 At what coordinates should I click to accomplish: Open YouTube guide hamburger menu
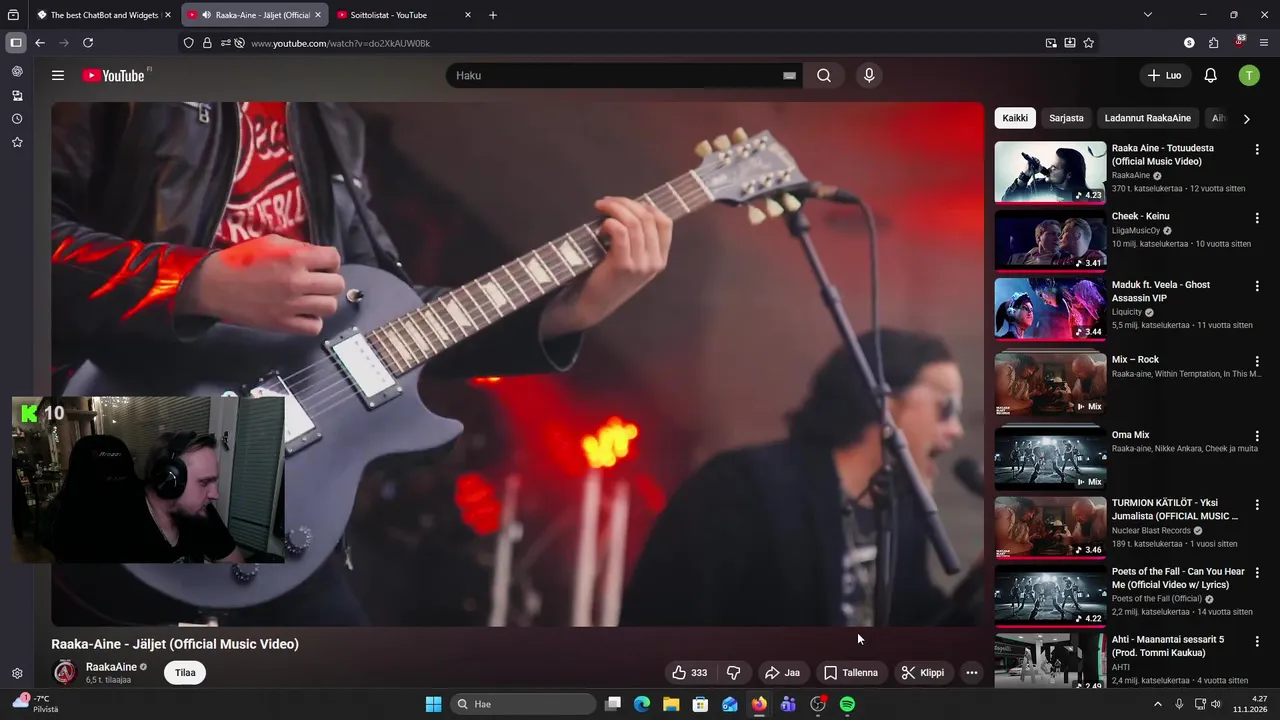(58, 75)
